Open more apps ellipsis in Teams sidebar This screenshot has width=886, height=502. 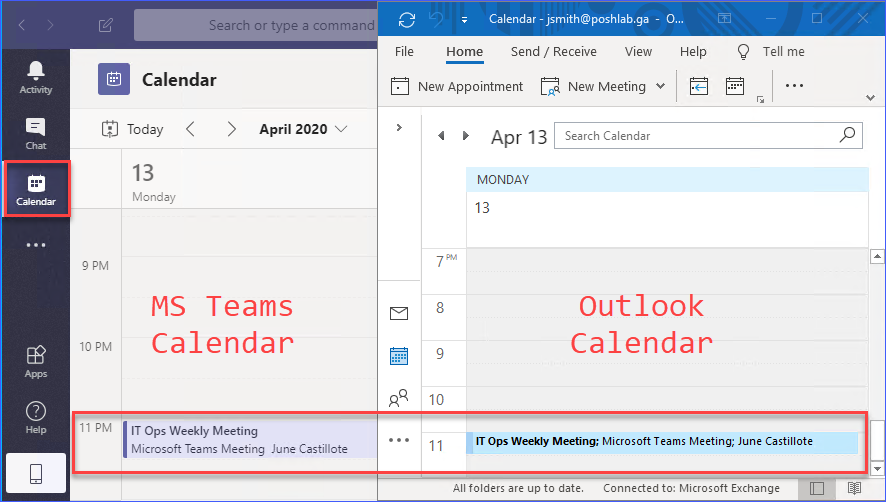point(36,245)
